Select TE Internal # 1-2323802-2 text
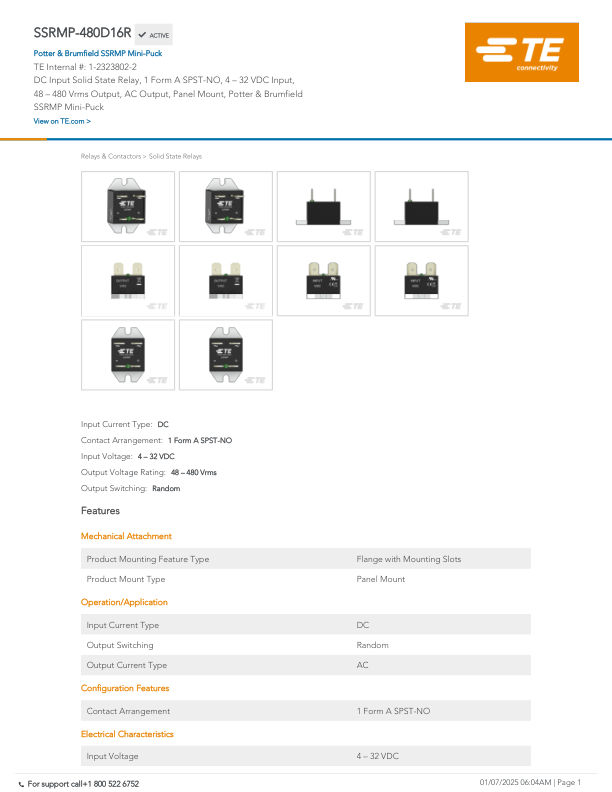The image size is (612, 792). pyautogui.click(x=85, y=67)
